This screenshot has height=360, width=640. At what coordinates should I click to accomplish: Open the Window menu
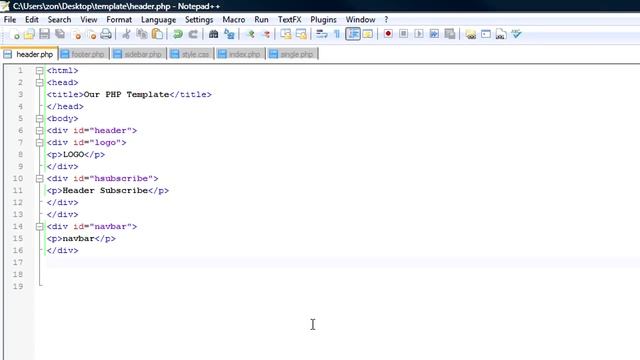tap(360, 20)
